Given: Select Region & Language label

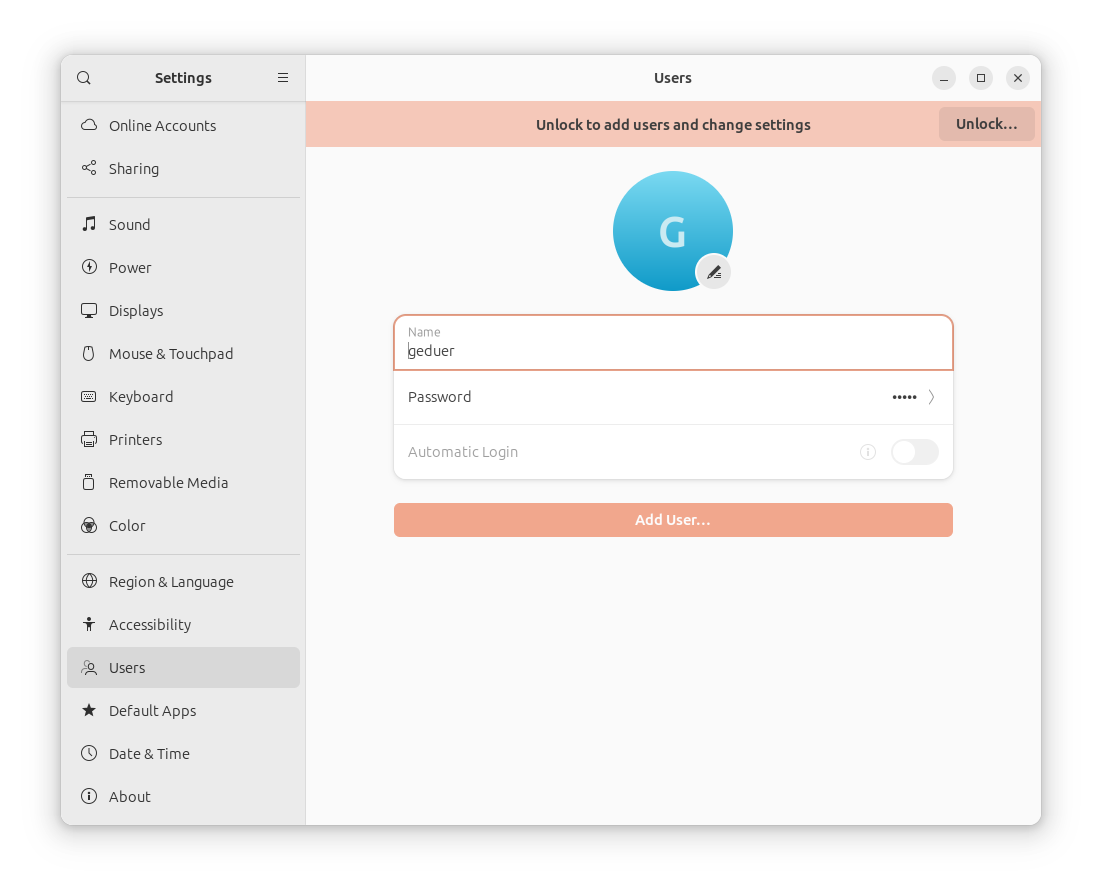Looking at the screenshot, I should (x=171, y=582).
